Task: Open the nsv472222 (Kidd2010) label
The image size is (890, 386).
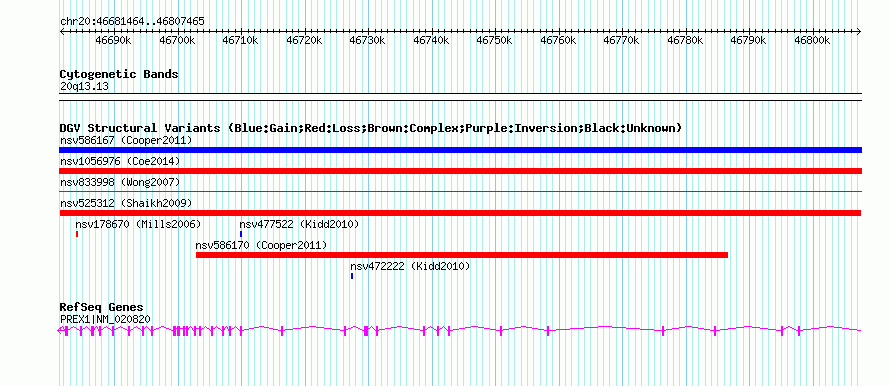Action: [410, 266]
